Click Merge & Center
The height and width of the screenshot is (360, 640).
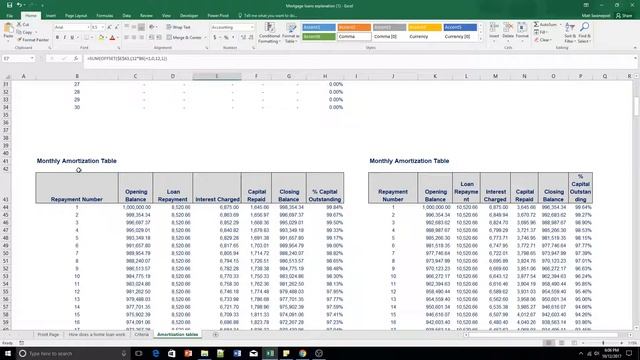click(184, 38)
